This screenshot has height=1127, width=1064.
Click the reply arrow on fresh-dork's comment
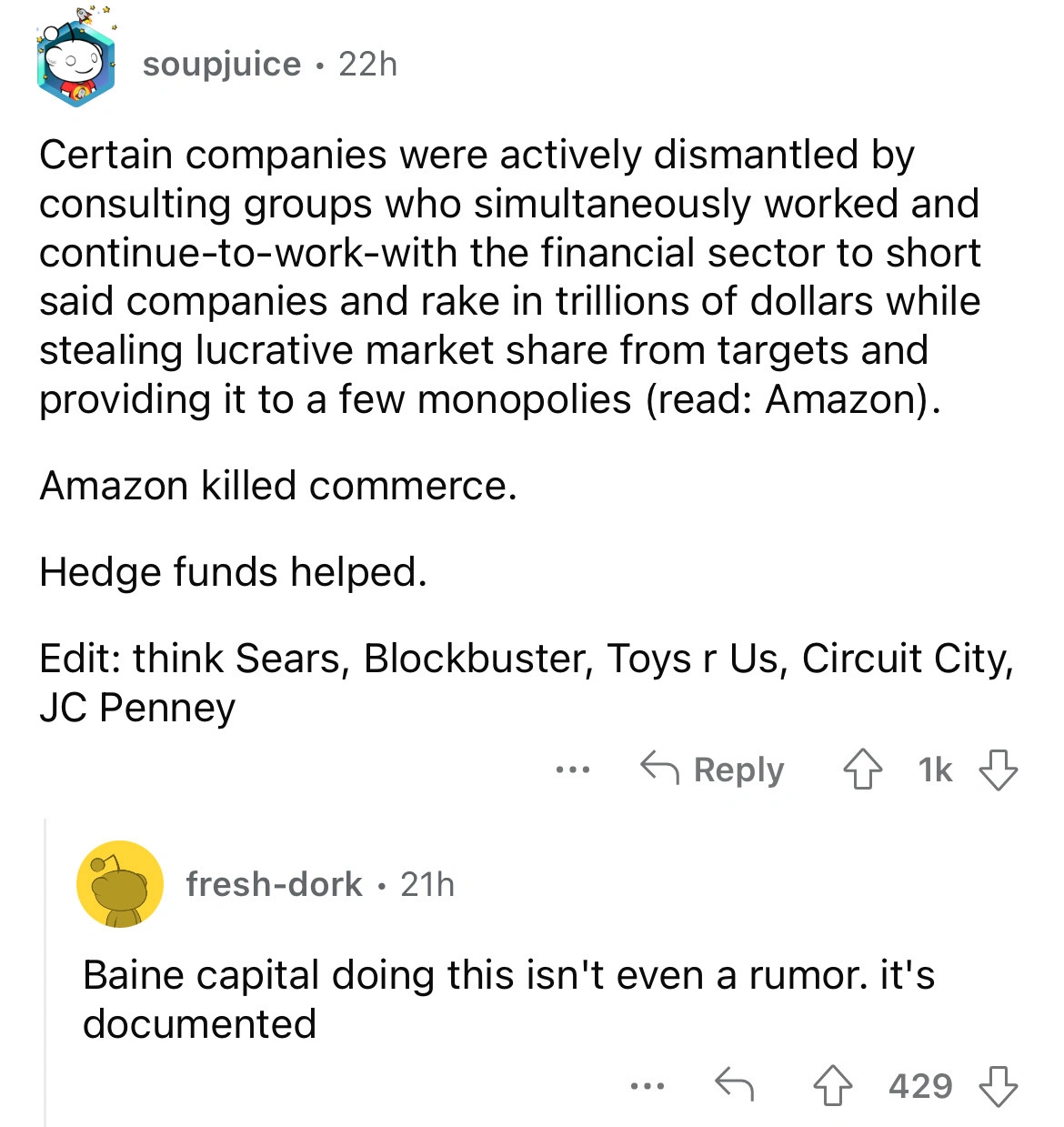click(x=734, y=1086)
